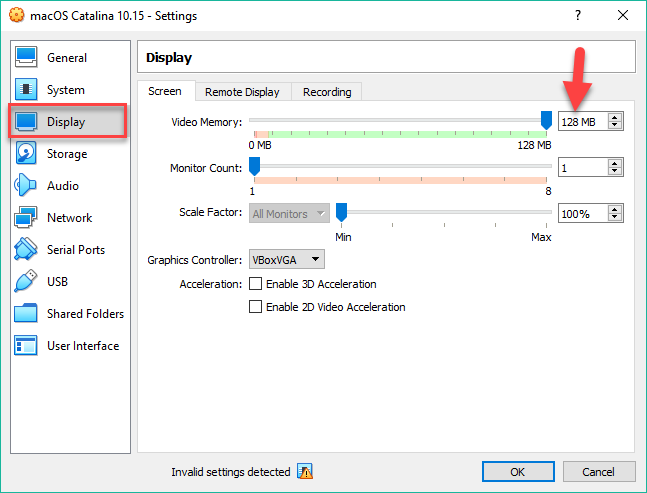The image size is (647, 493).
Task: Select the User Interface category
Action: [82, 346]
